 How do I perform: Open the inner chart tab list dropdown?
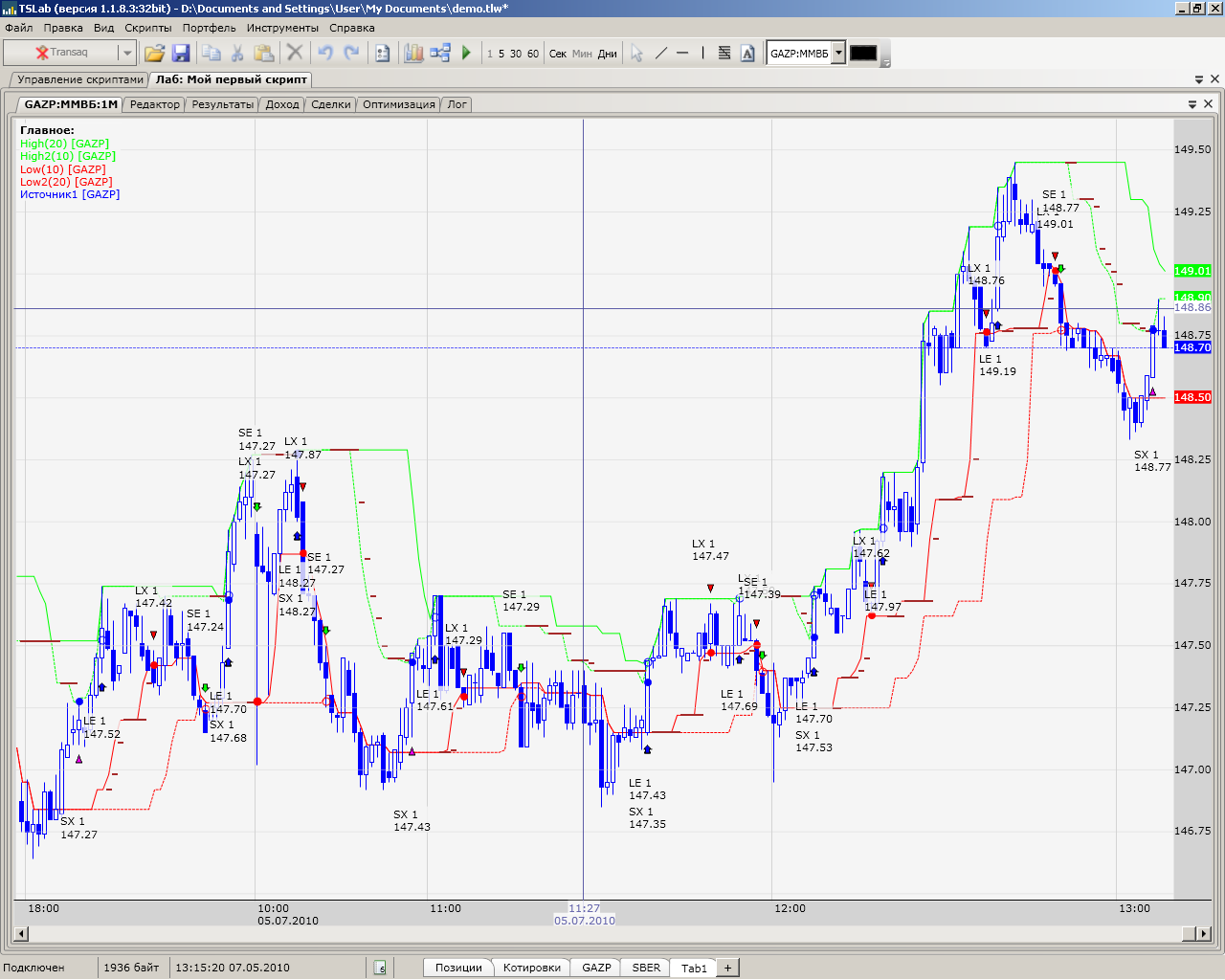click(x=1192, y=104)
